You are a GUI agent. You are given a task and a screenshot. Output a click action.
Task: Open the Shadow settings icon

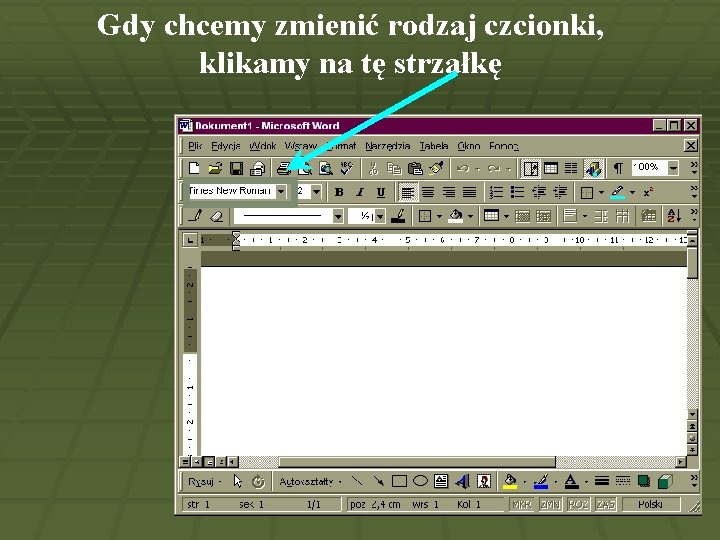coord(644,481)
